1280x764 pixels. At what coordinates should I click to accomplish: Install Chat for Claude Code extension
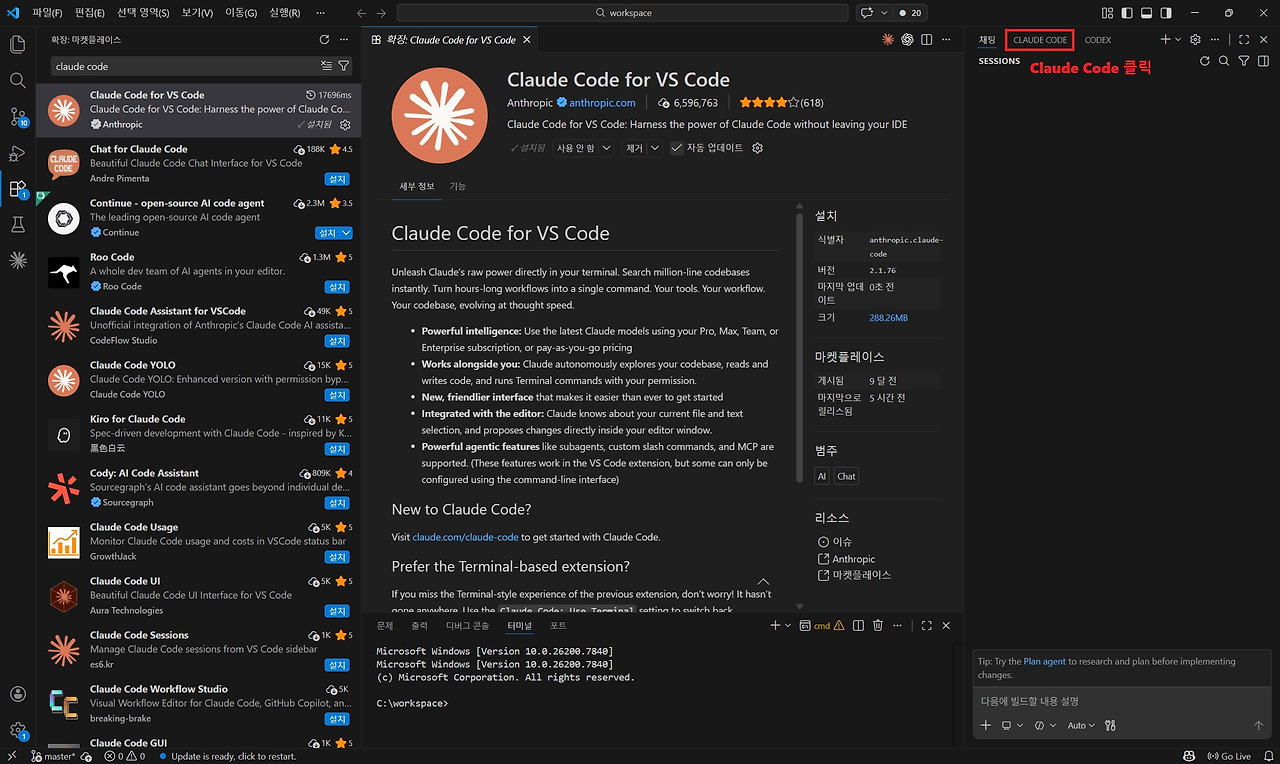coord(337,179)
